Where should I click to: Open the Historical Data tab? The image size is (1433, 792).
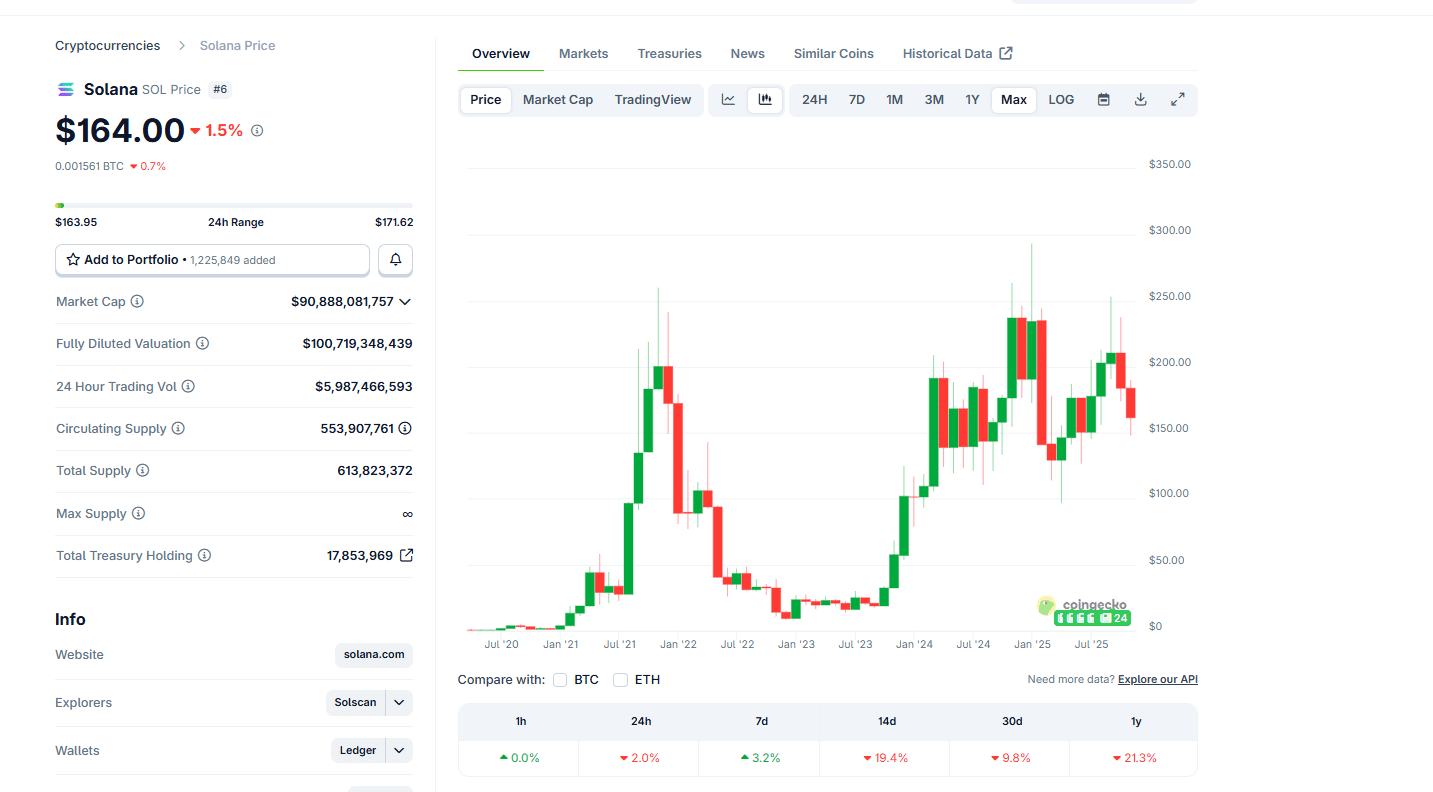947,53
